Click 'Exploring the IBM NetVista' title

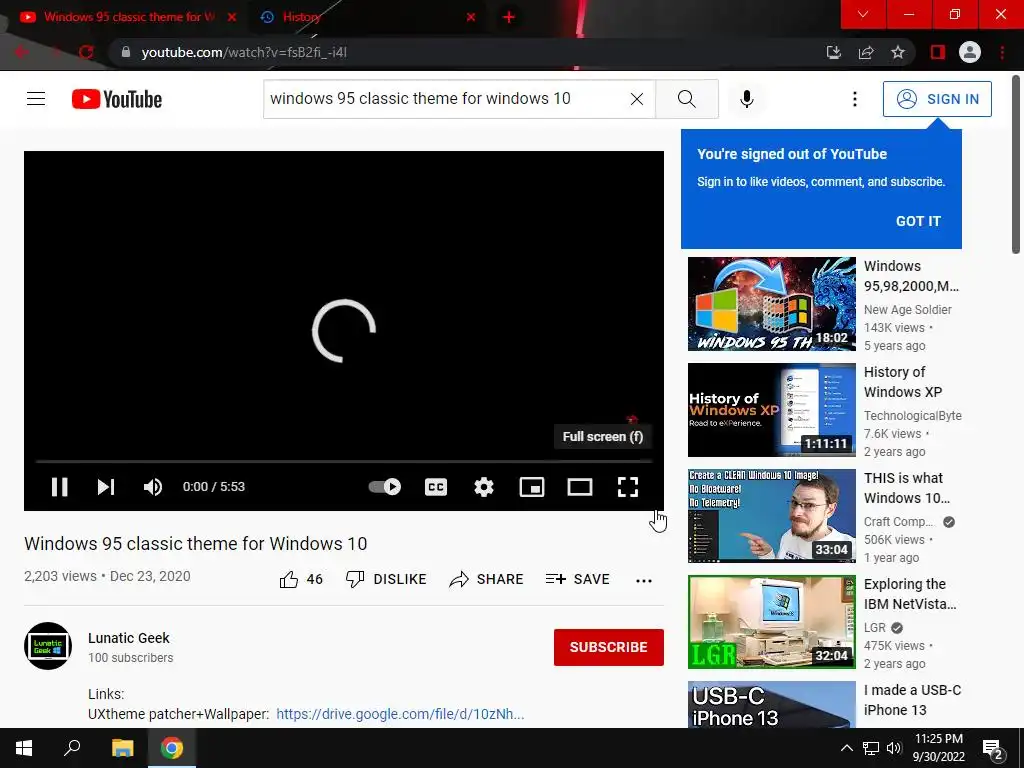(x=910, y=594)
